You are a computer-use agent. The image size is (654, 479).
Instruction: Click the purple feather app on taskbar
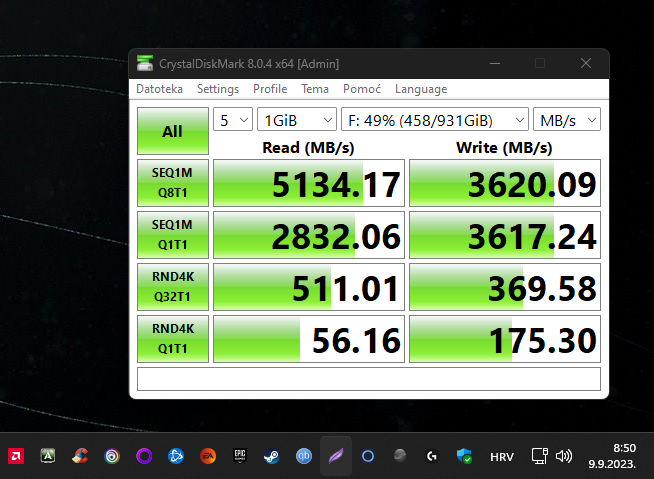tap(336, 456)
